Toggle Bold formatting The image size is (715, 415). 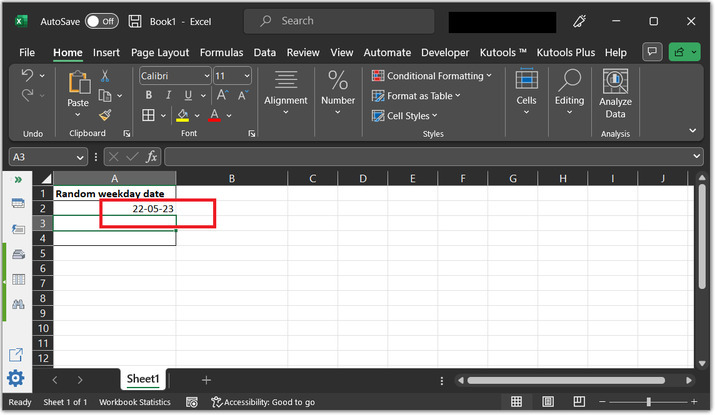(149, 95)
